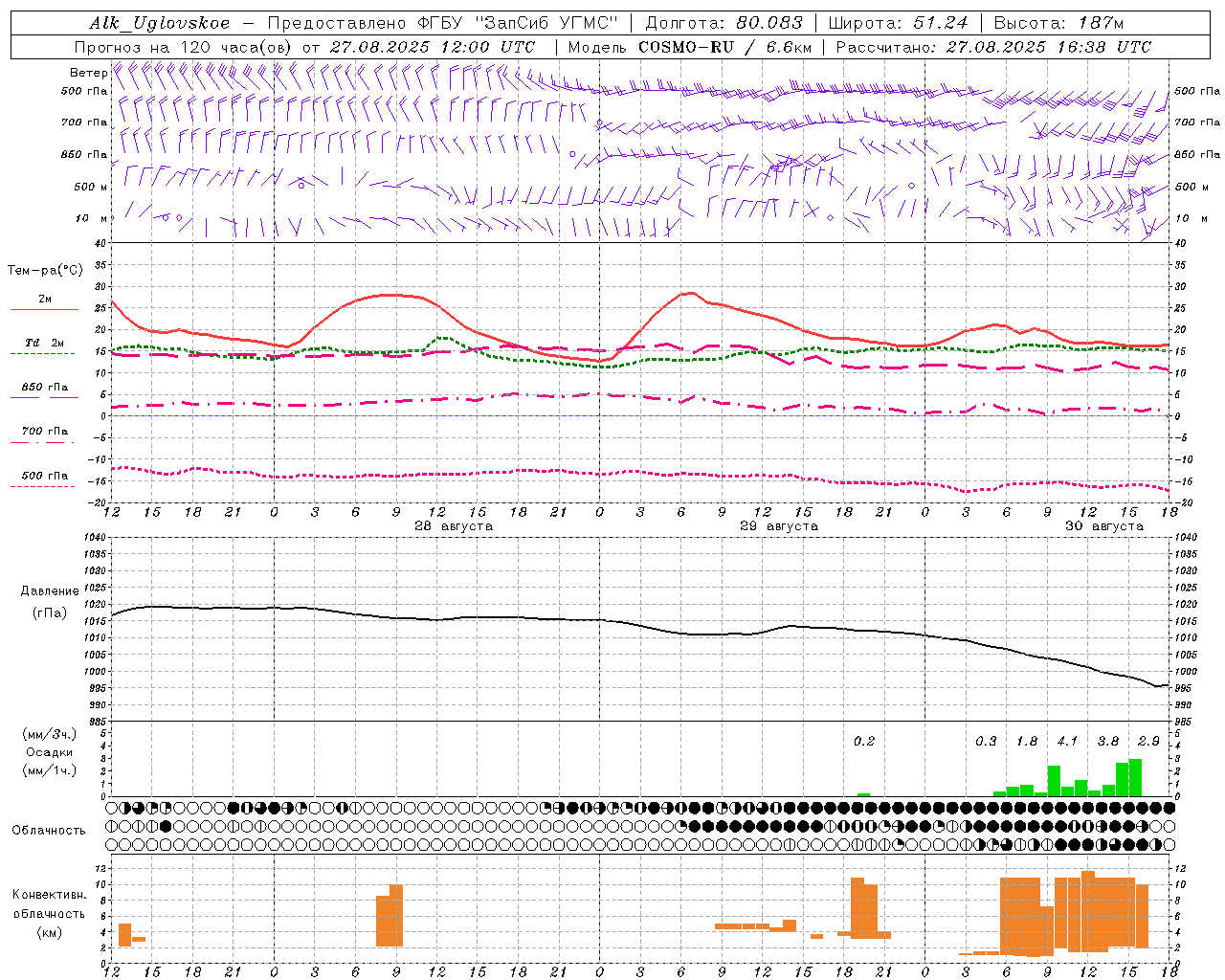Click the dash-dot line sample under 700 гПа legend
This screenshot has height=980, width=1225.
pyautogui.click(x=42, y=442)
